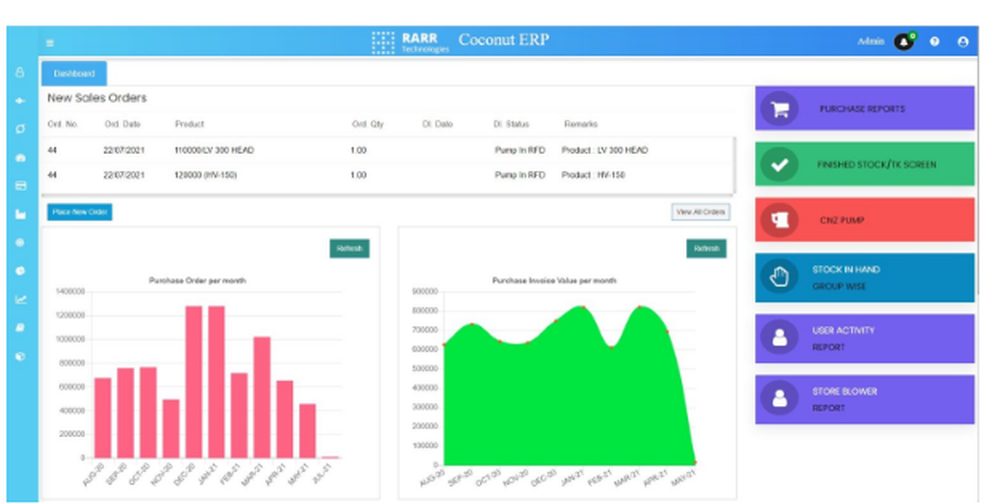
Task: Open the line chart icon in the sidebar
Action: [x=20, y=299]
